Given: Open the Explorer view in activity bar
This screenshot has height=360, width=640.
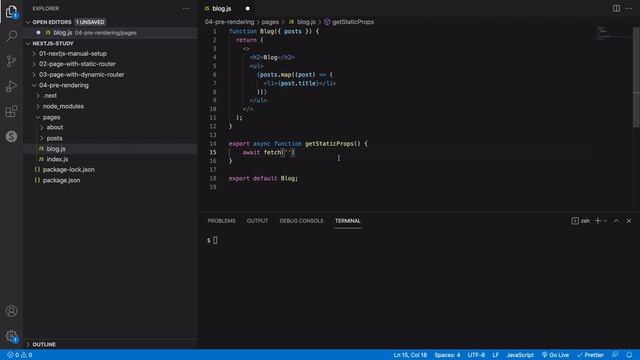Looking at the screenshot, I should pos(11,11).
